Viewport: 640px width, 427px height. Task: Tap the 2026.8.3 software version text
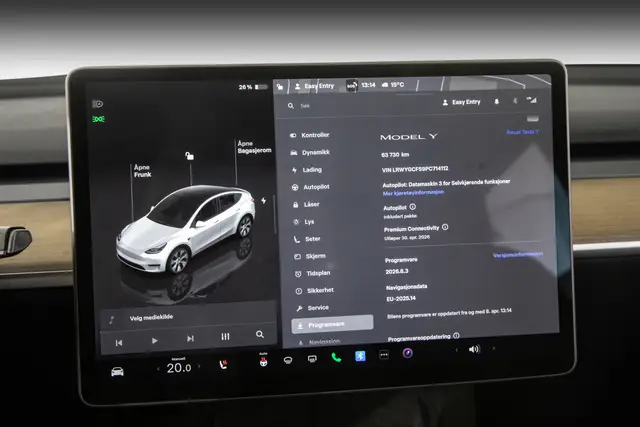[x=397, y=271]
